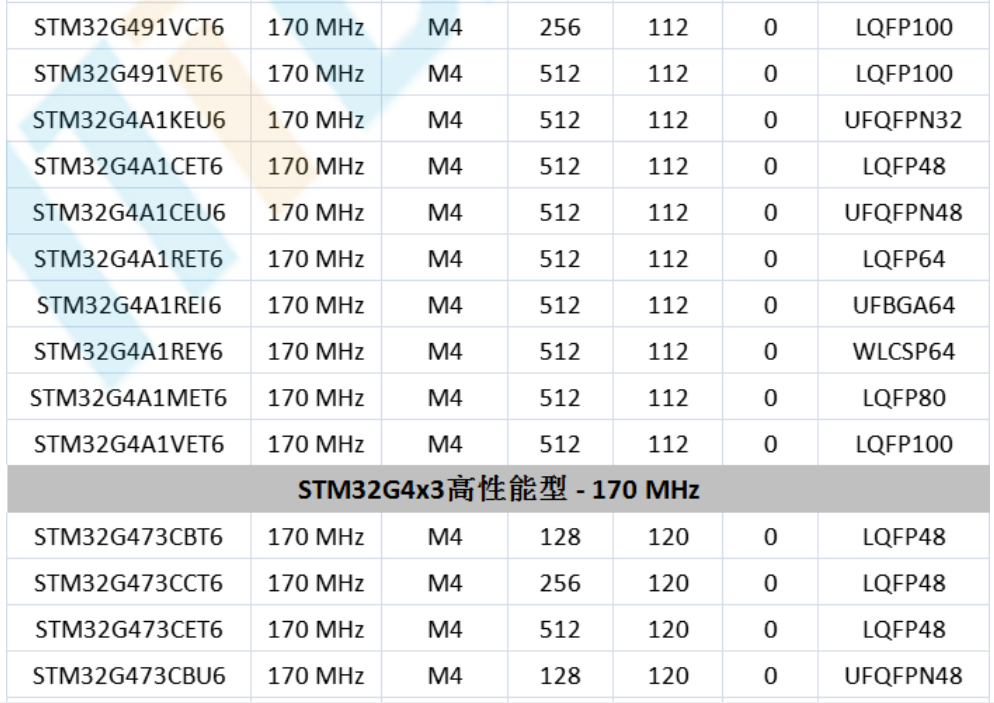Click the STM32G4A1REI6 cell
The height and width of the screenshot is (703, 994).
pyautogui.click(x=128, y=305)
